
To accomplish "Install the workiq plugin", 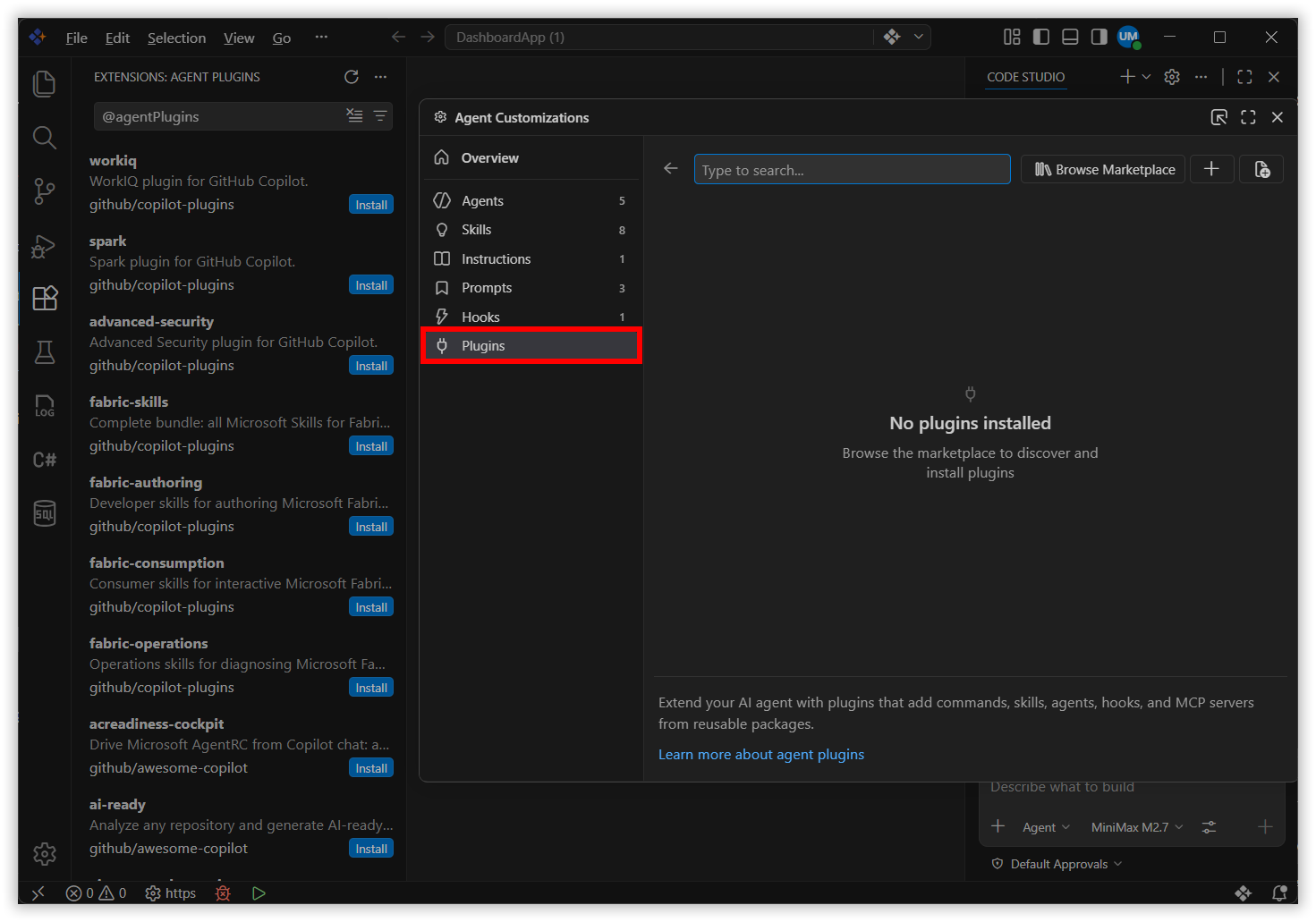I will click(x=371, y=205).
